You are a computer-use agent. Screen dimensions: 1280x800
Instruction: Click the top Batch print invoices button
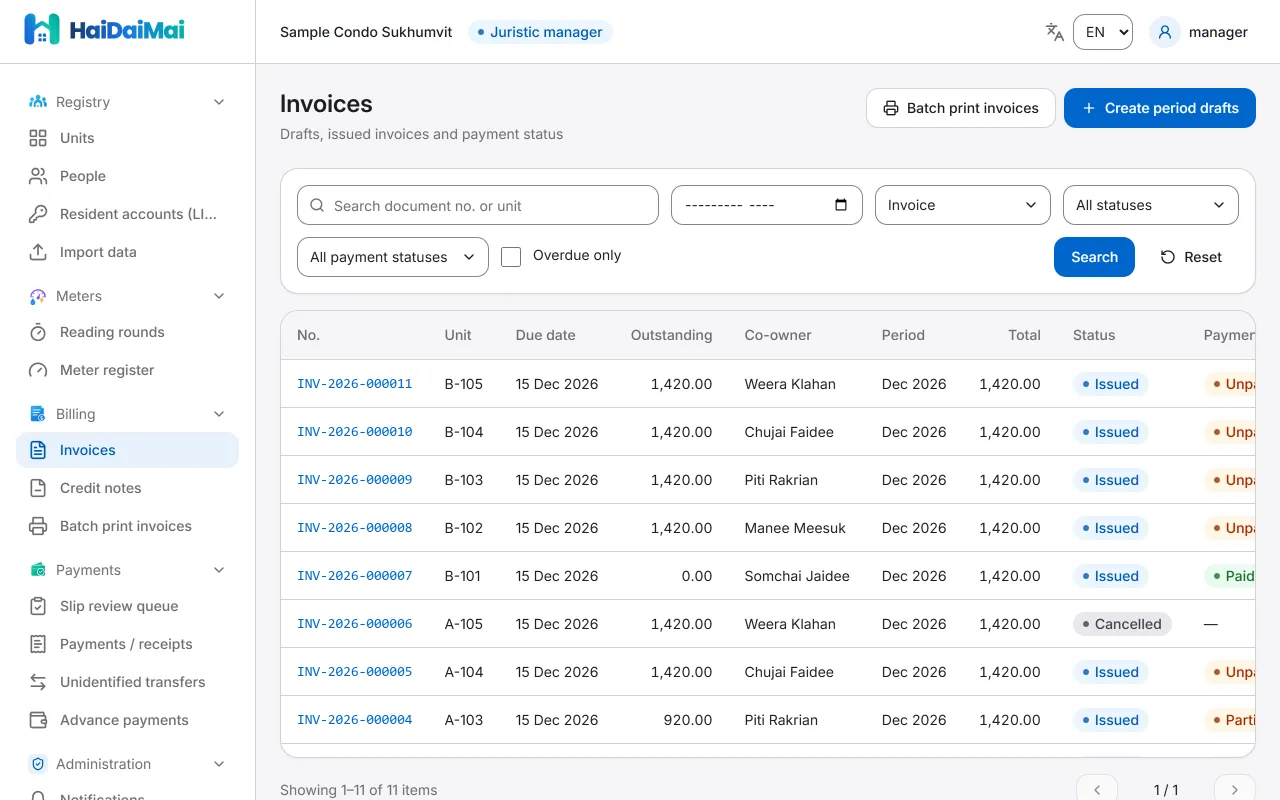[x=961, y=108]
